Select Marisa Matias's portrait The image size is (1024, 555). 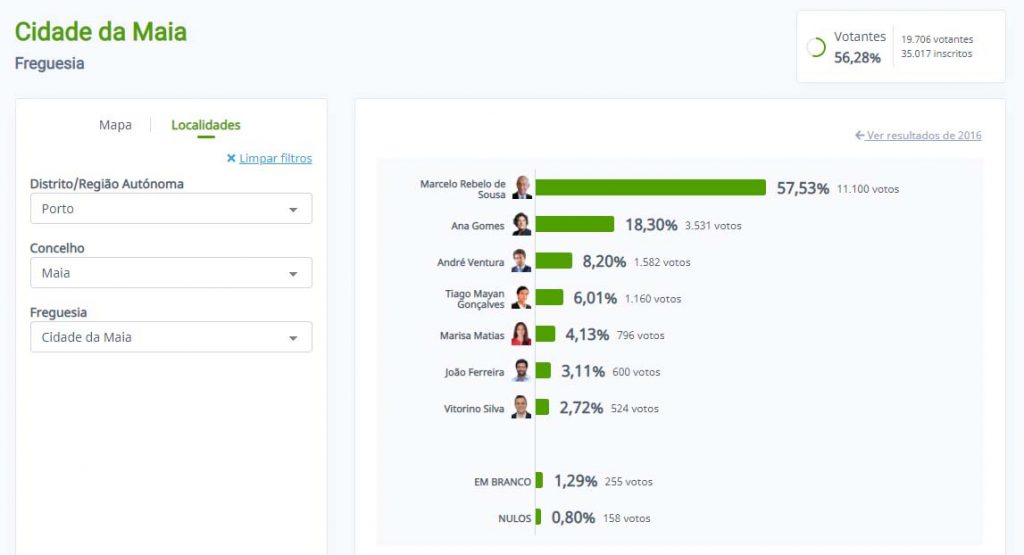pos(522,335)
